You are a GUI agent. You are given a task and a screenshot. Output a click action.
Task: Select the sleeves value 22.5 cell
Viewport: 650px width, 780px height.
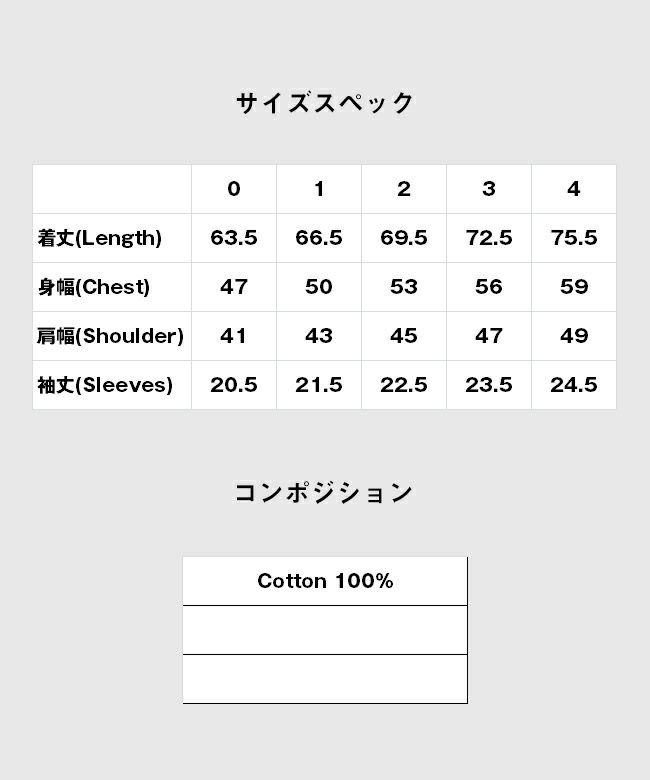[404, 385]
